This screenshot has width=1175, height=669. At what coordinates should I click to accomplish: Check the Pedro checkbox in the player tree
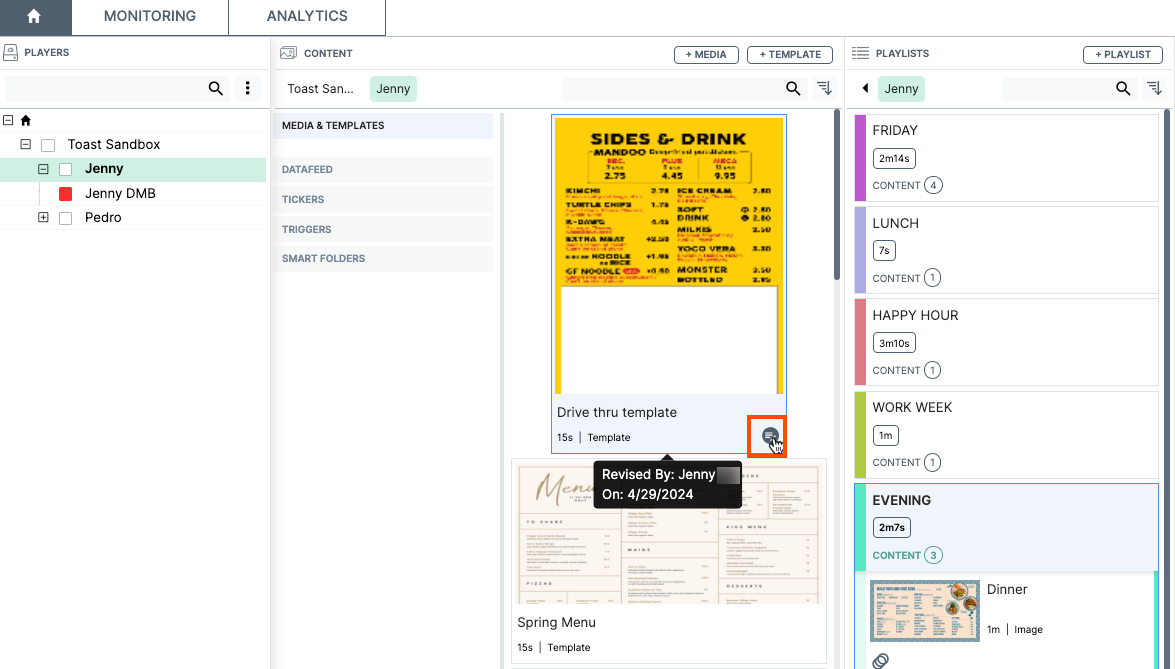(x=67, y=217)
